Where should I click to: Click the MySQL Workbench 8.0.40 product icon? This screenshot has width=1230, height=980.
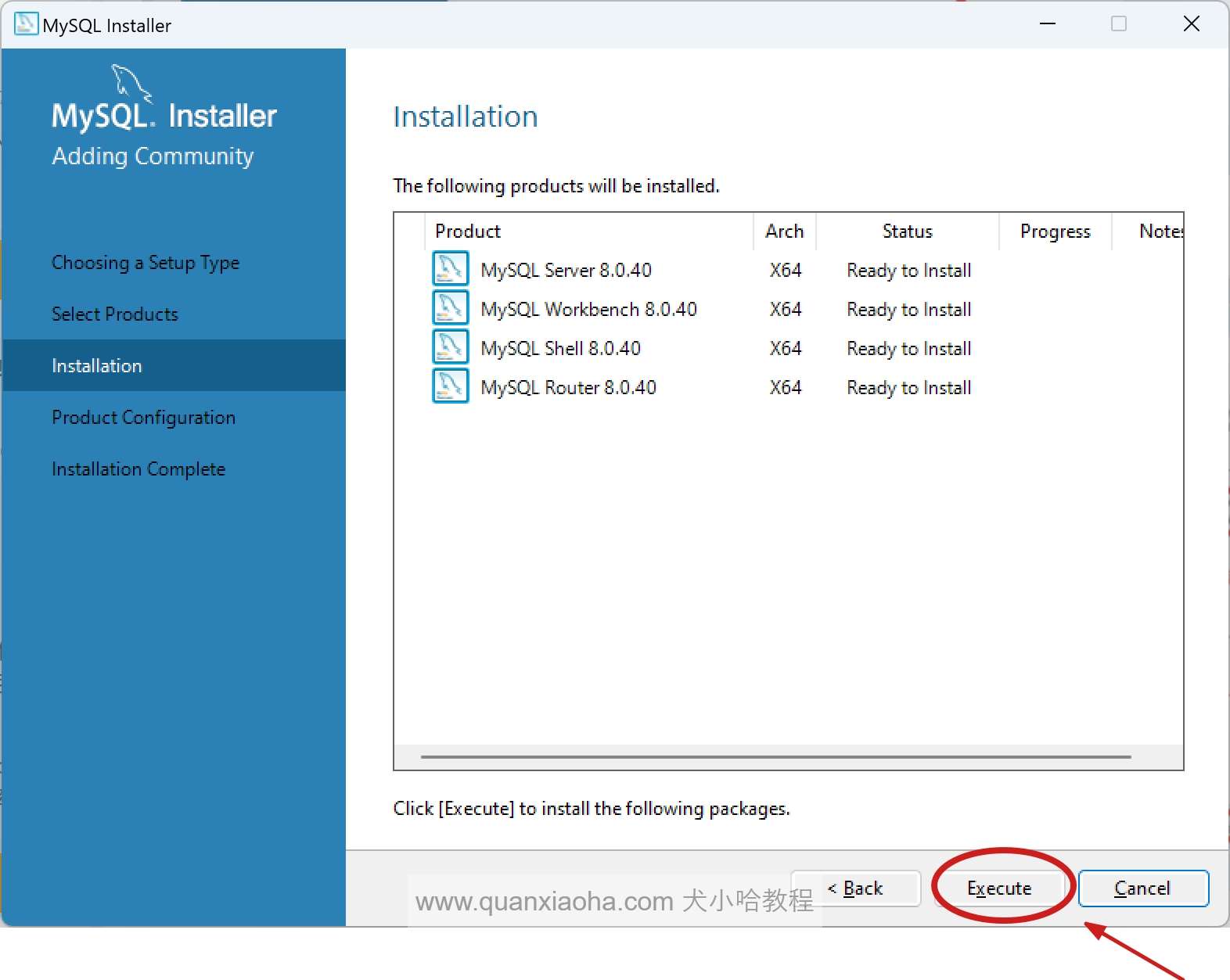[x=450, y=307]
